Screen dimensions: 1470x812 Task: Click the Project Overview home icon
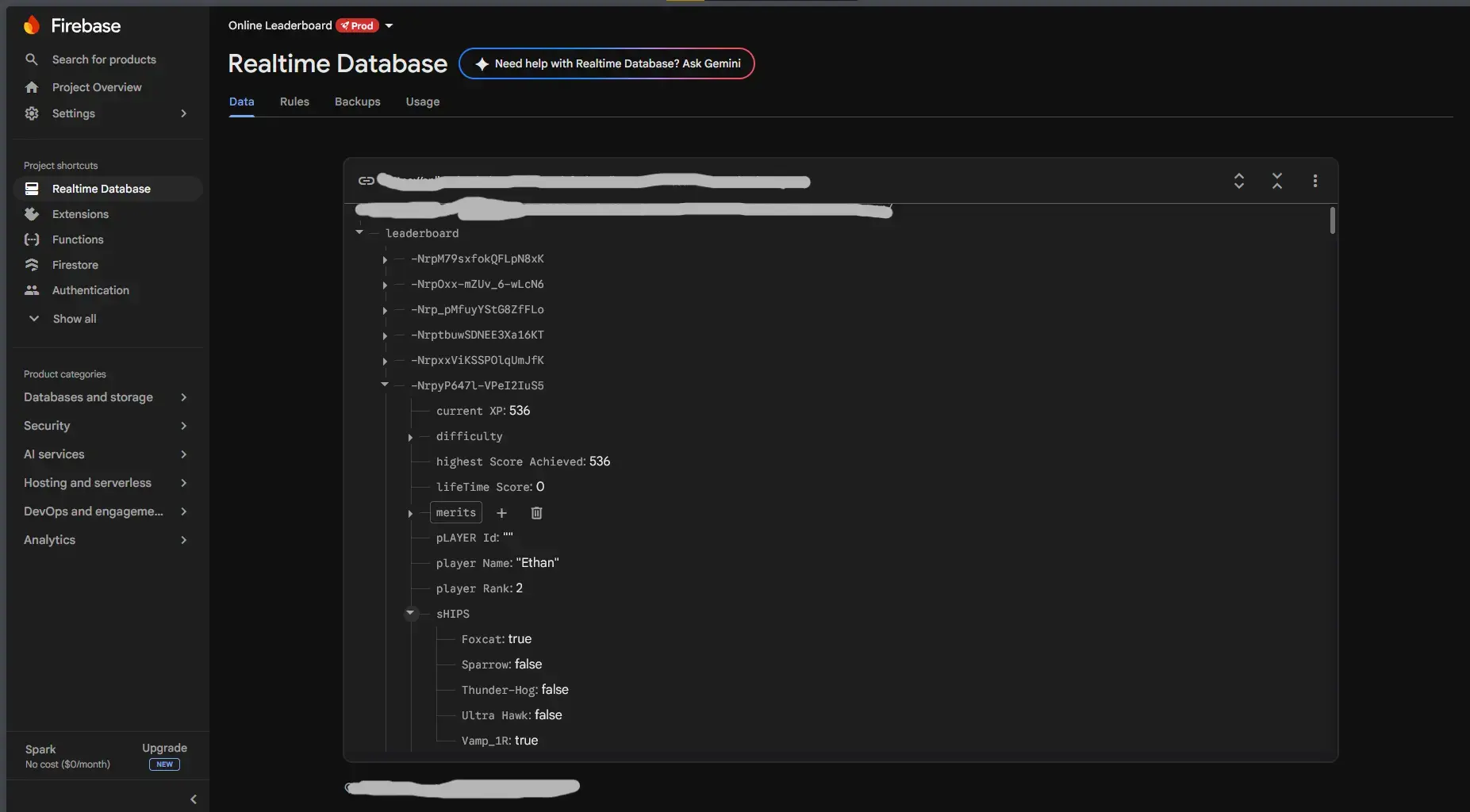point(32,87)
